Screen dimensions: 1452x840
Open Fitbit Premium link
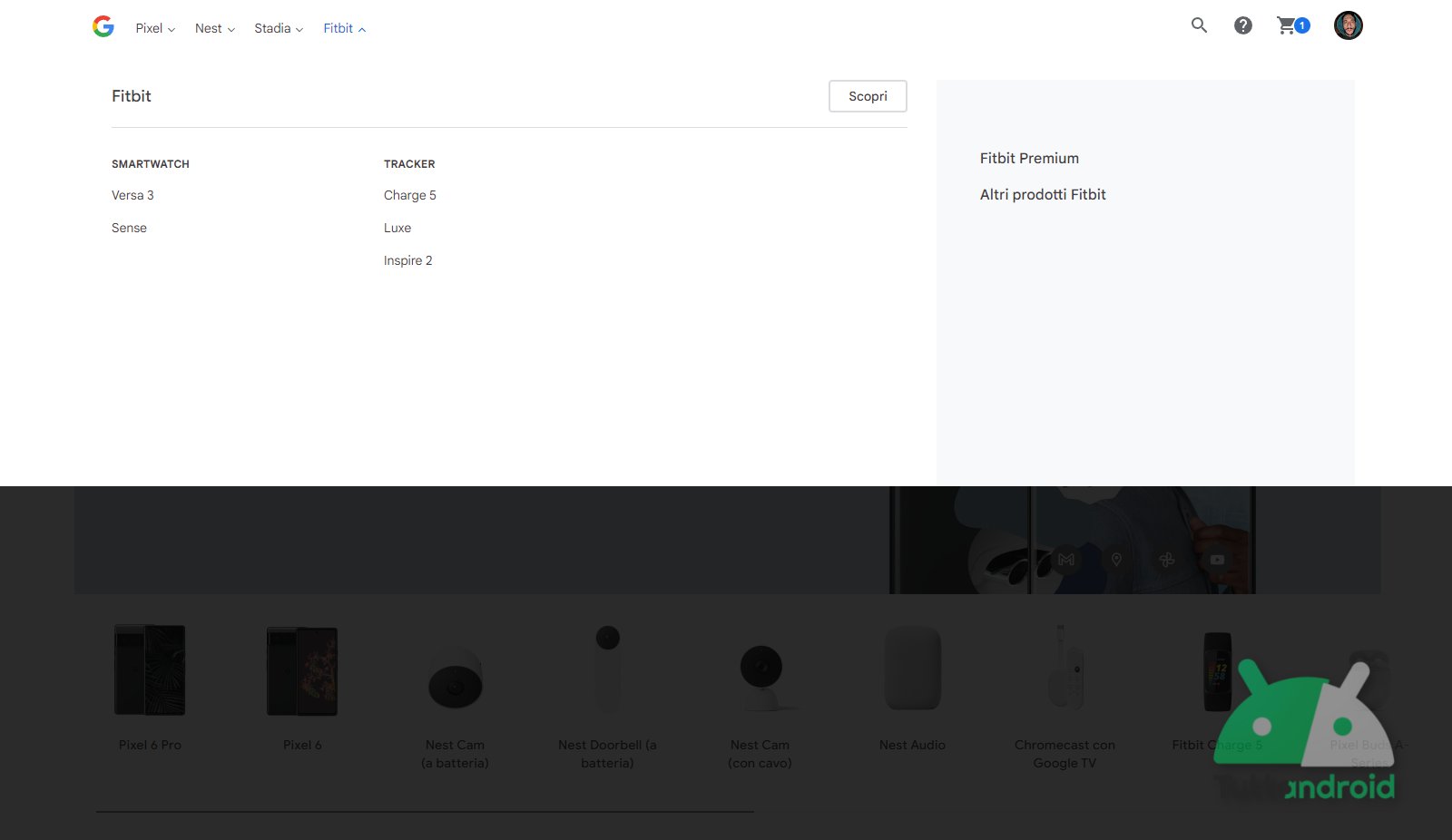click(1029, 158)
